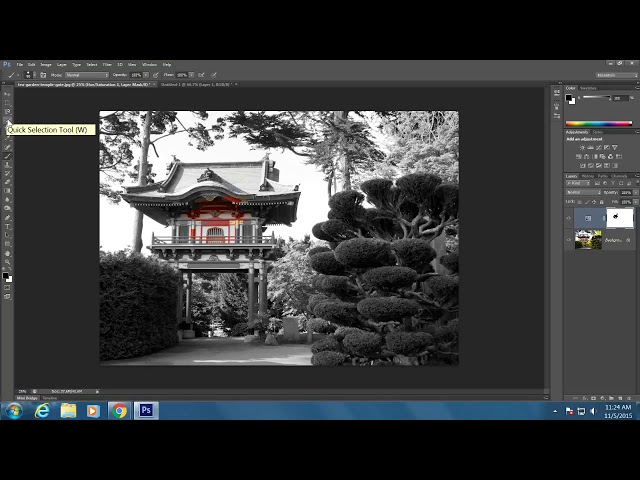Switch to the Swatches tab

pyautogui.click(x=588, y=88)
